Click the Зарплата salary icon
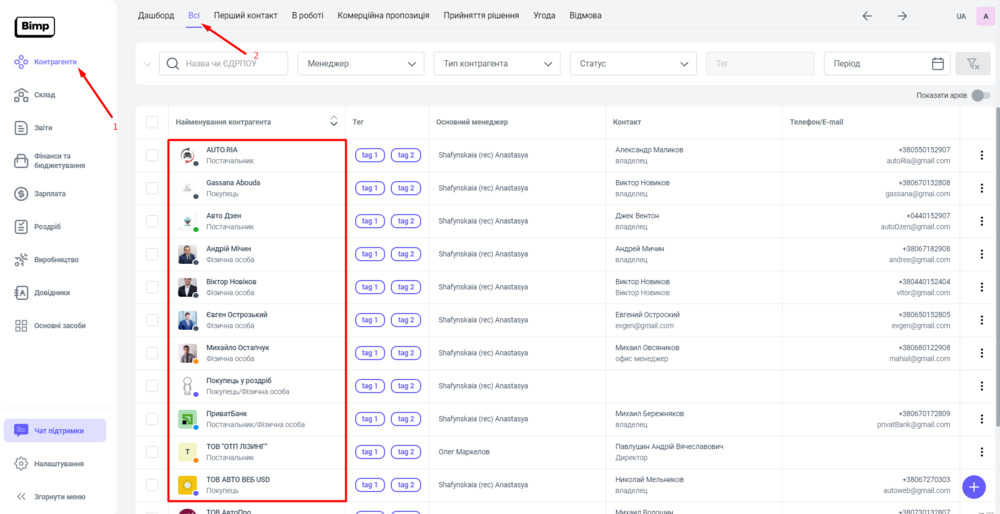This screenshot has height=514, width=1000. click(21, 194)
